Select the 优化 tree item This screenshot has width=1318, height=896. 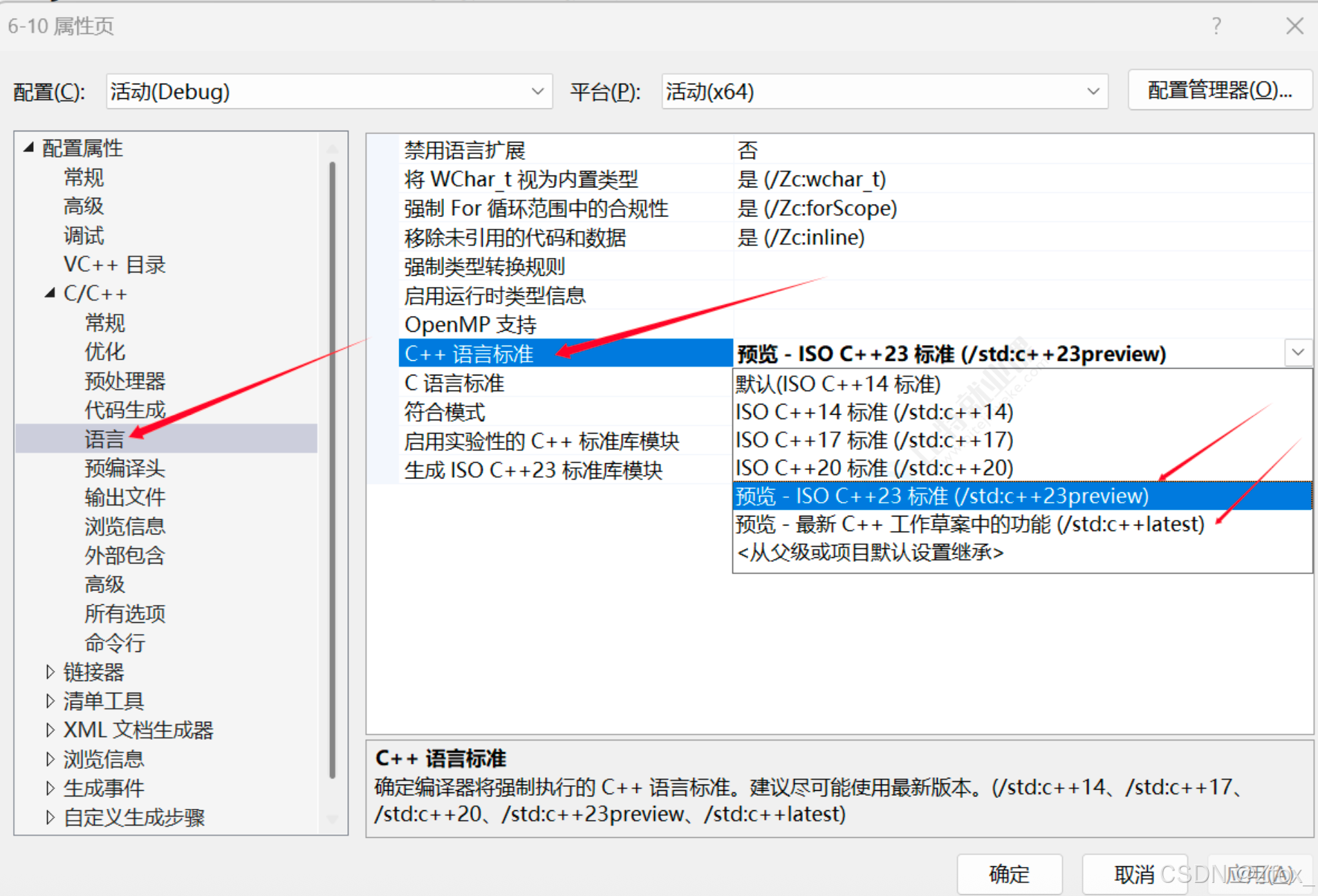[x=105, y=351]
